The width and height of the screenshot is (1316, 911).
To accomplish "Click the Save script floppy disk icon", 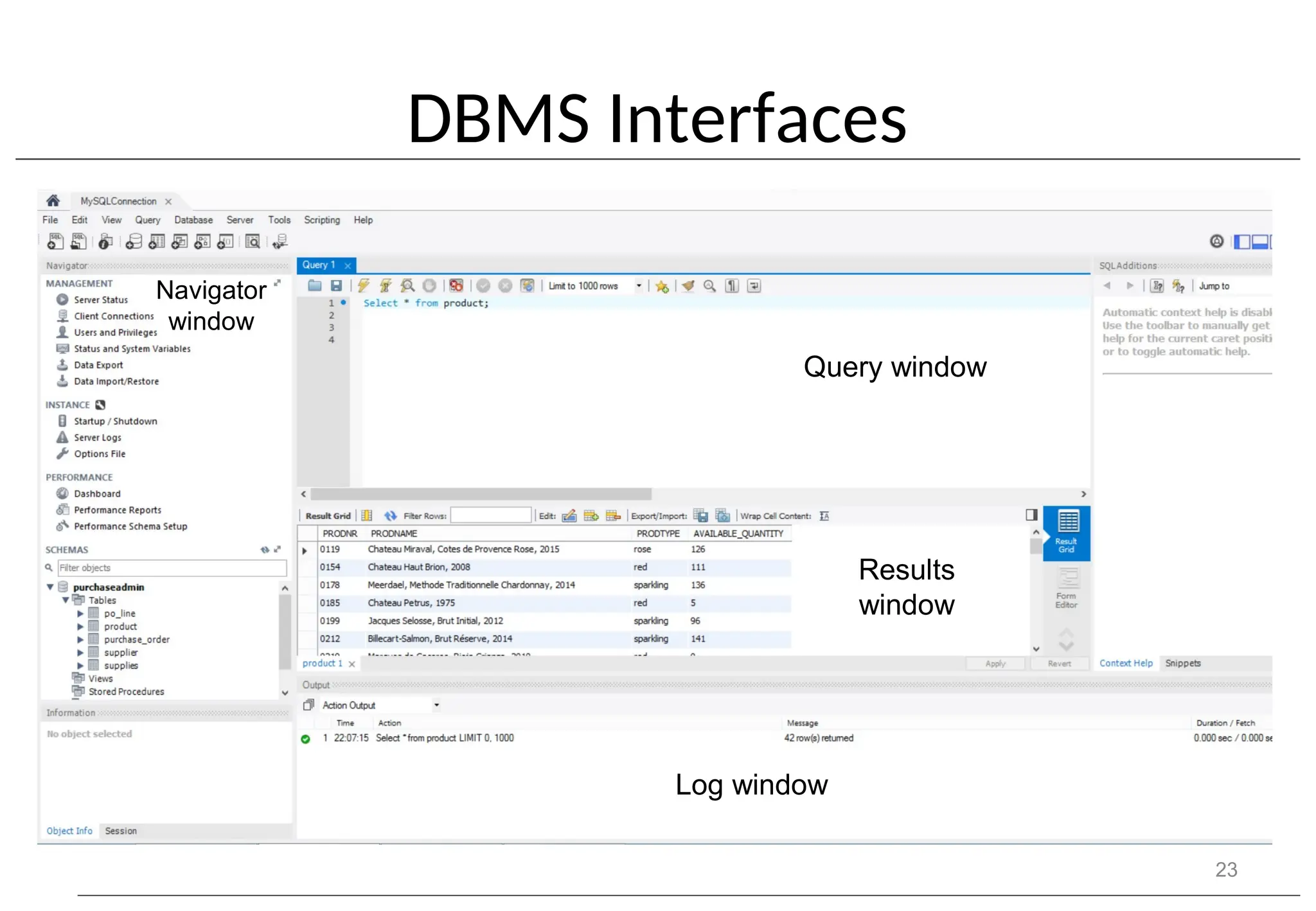I will click(336, 286).
